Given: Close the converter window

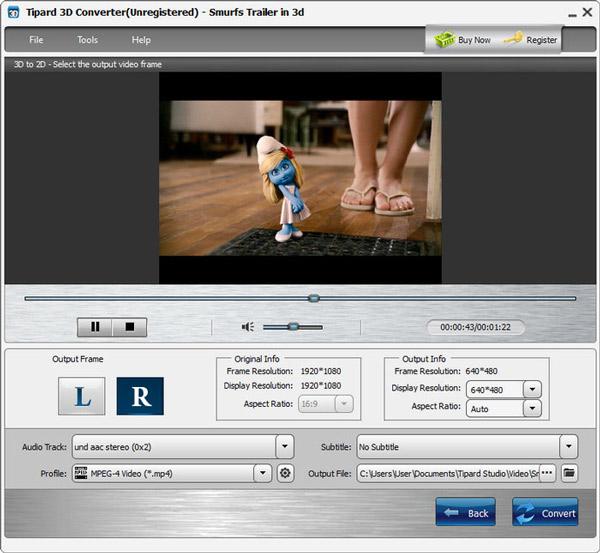Looking at the screenshot, I should point(587,12).
